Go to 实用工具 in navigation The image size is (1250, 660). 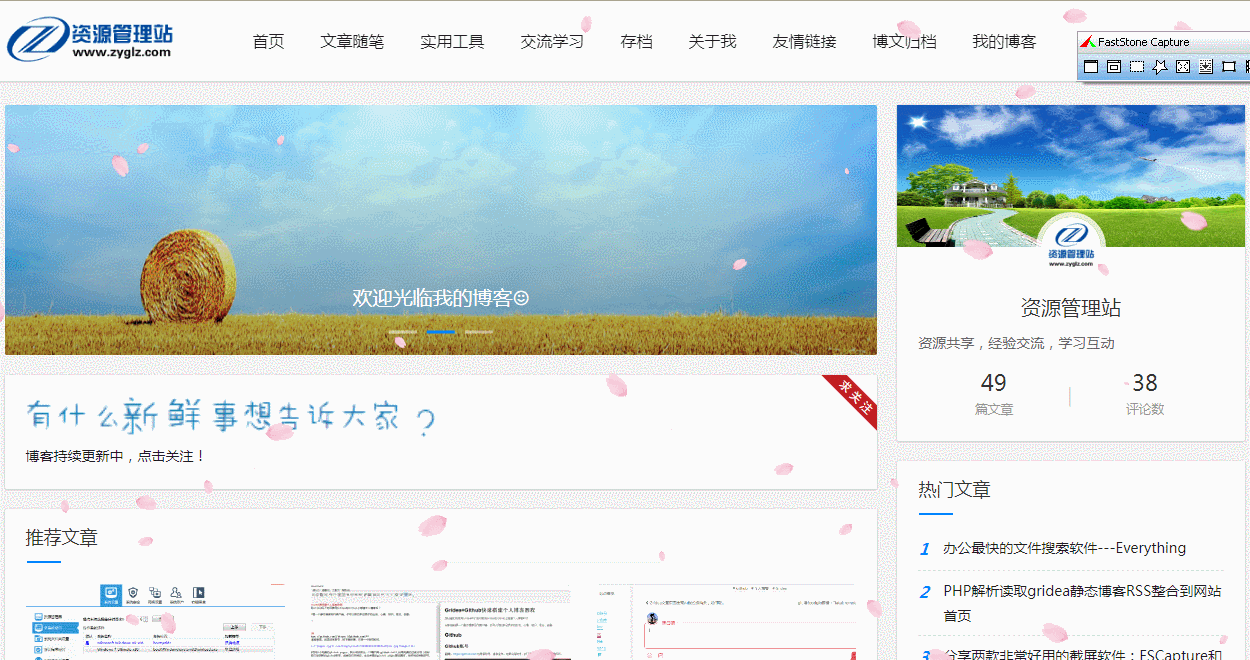click(x=452, y=42)
